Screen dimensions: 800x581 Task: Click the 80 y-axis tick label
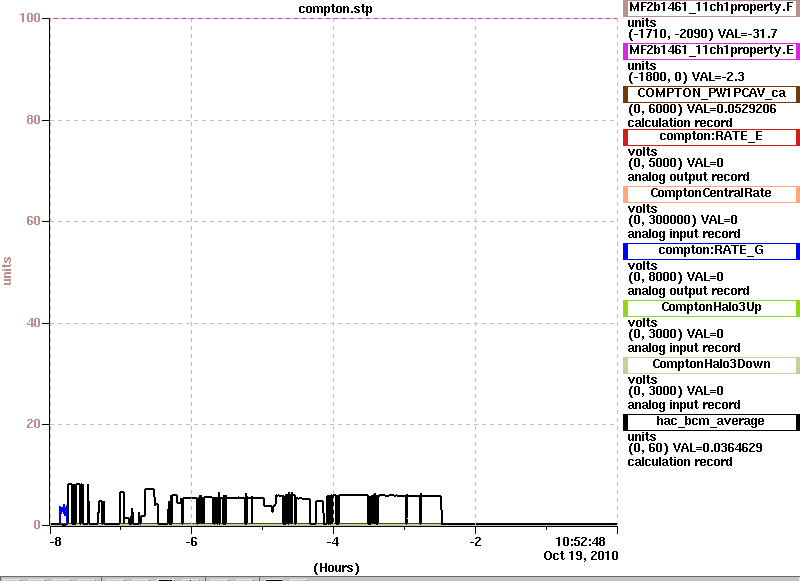point(33,120)
